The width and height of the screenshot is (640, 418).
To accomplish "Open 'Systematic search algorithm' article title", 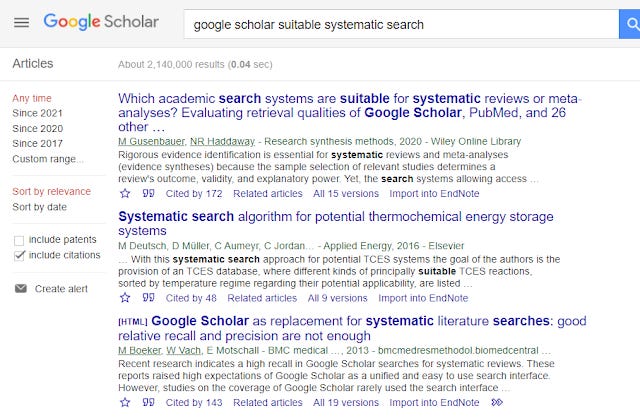I will click(336, 223).
